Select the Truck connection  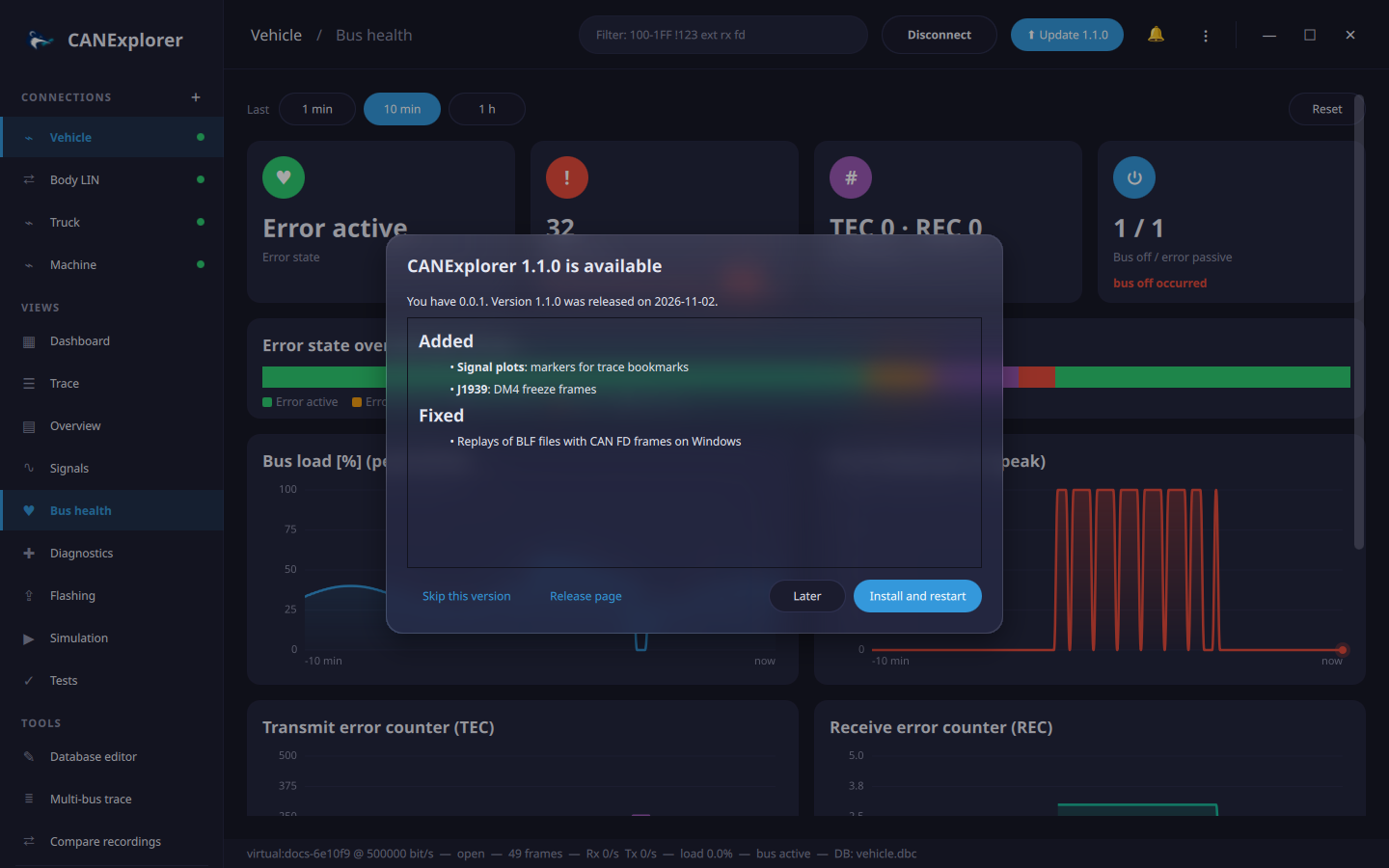point(112,223)
